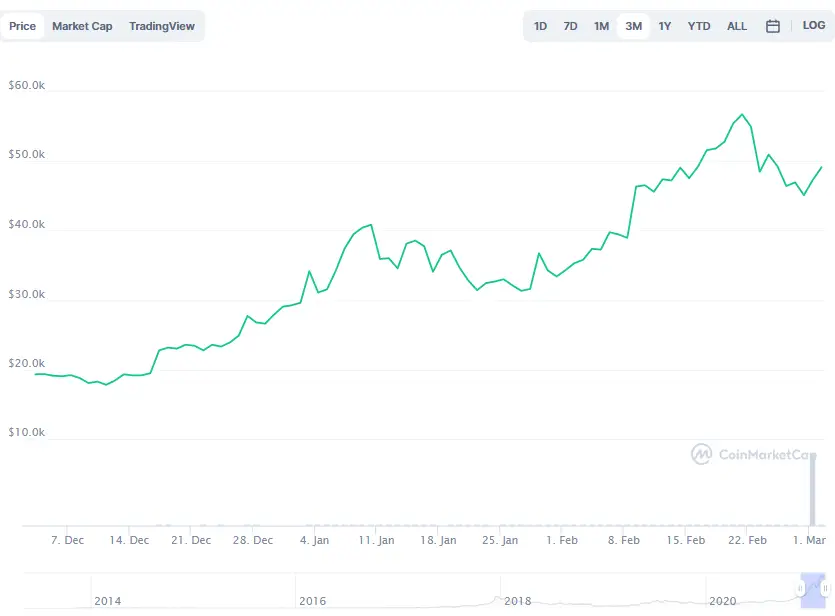Click the tall volume bar near 1. Mar
Screen dimensions: 835x616
(813, 490)
